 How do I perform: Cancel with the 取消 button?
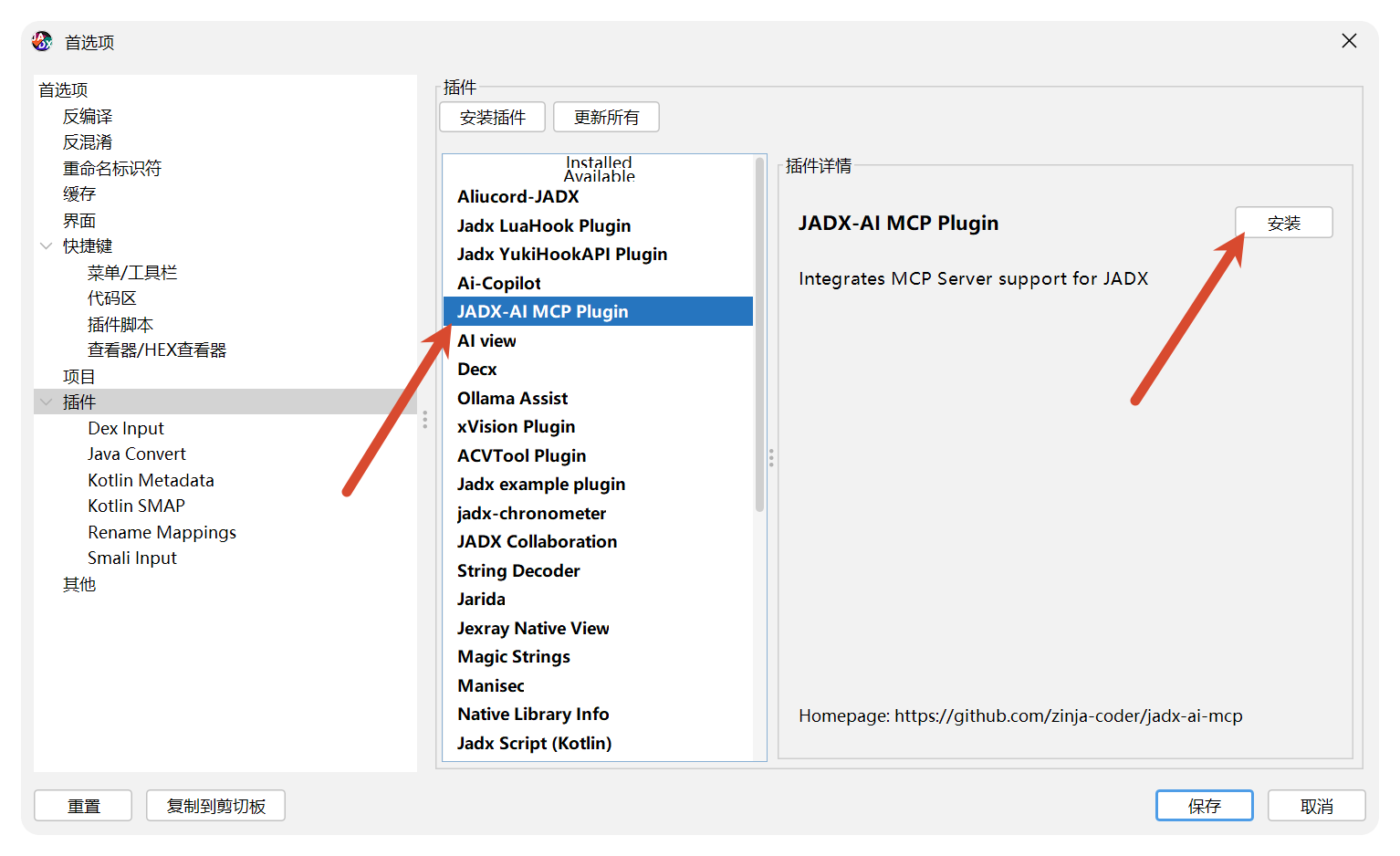tap(1317, 806)
